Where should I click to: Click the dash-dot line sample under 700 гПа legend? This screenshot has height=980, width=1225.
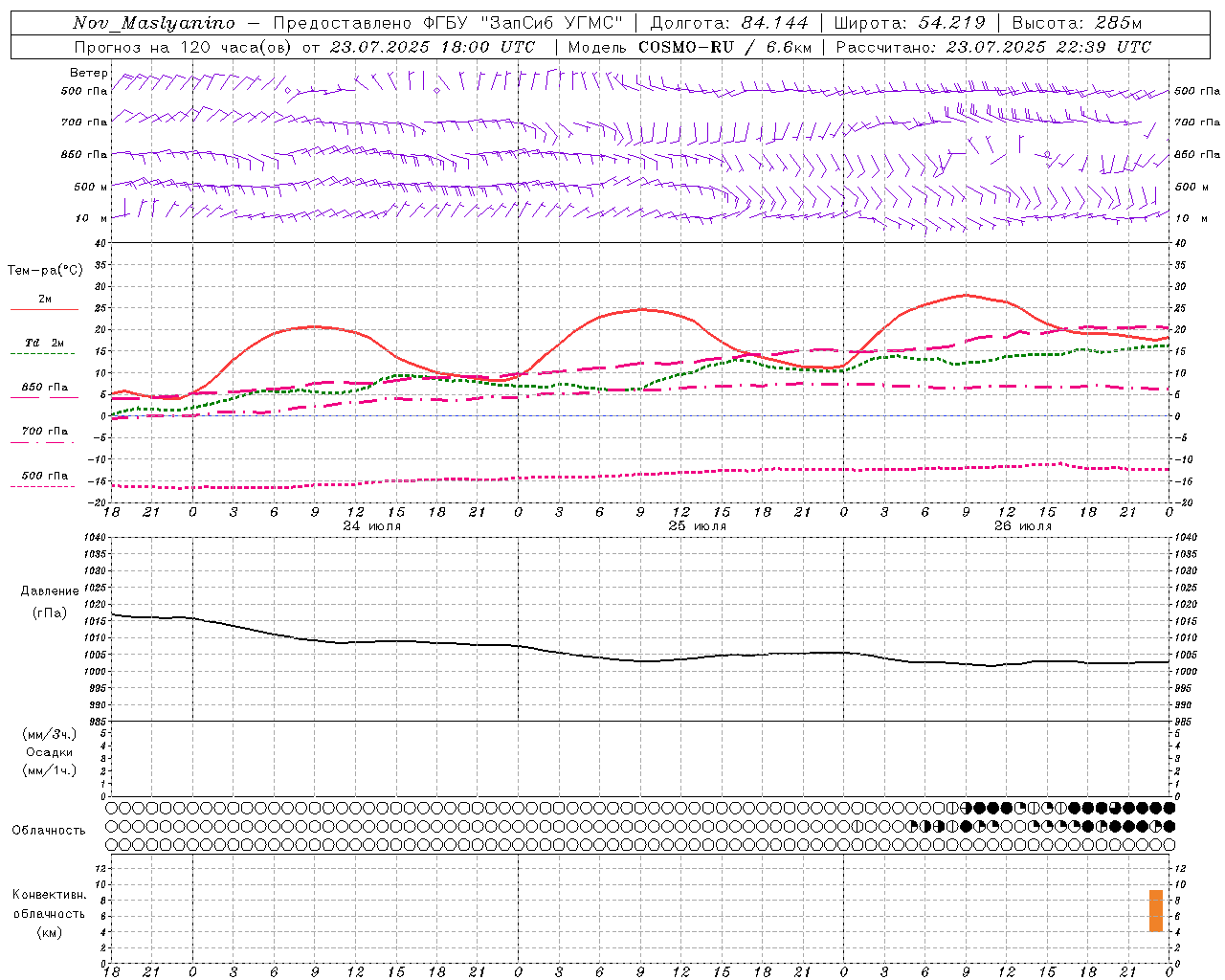[x=43, y=443]
